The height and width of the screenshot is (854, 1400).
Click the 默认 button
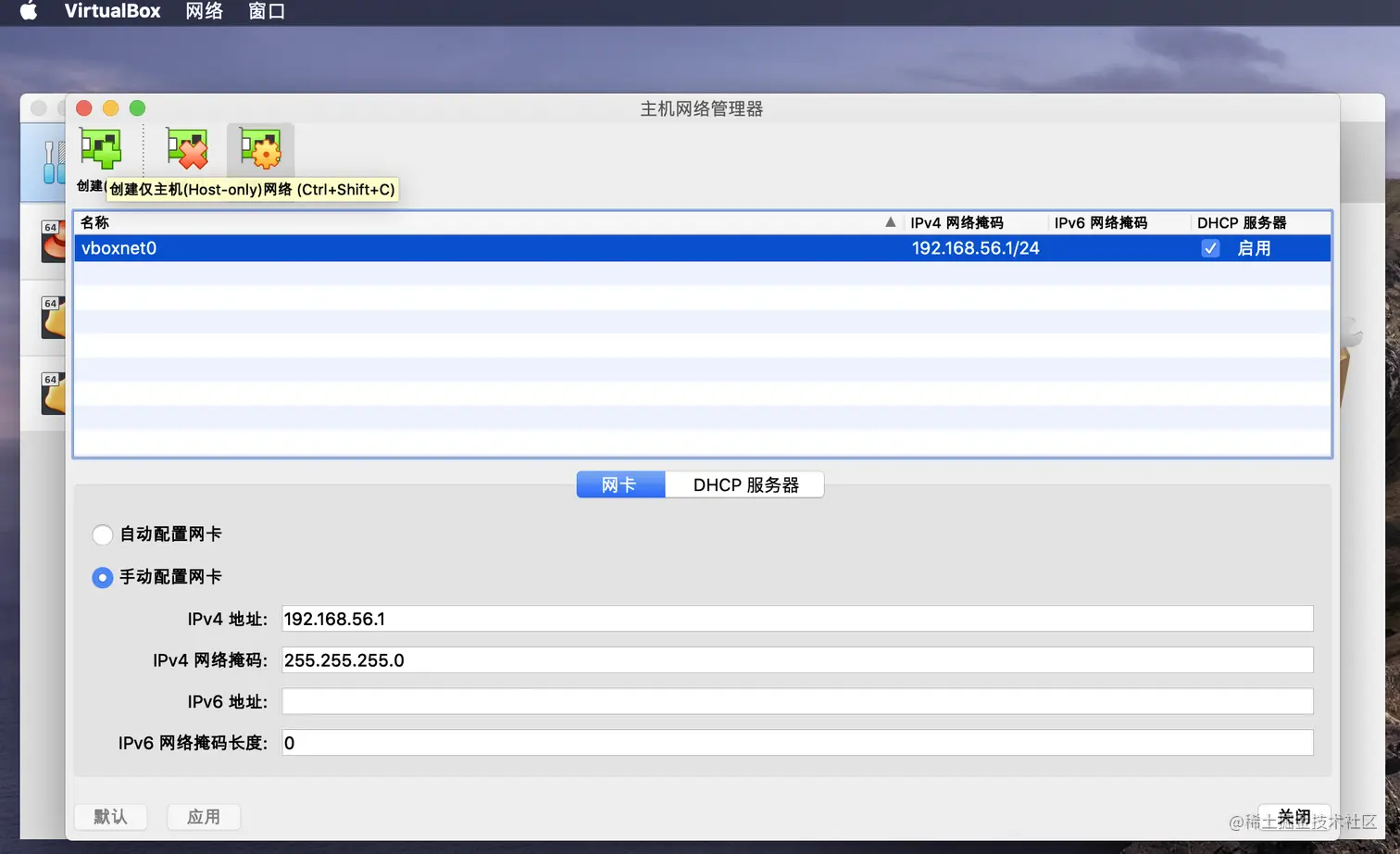click(111, 817)
